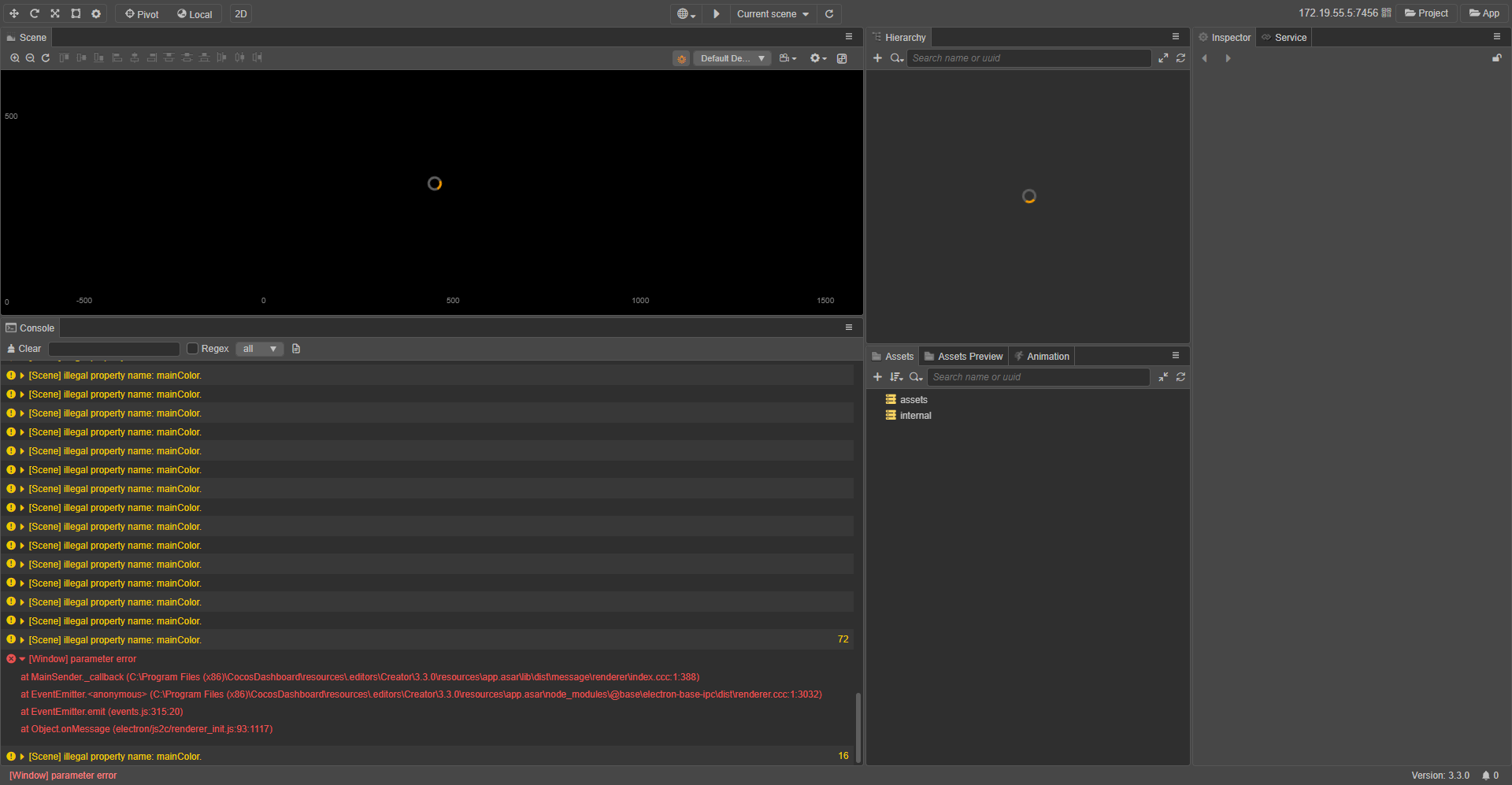This screenshot has height=785, width=1512.
Task: Toggle the Inspector lock icon
Action: tap(1496, 57)
